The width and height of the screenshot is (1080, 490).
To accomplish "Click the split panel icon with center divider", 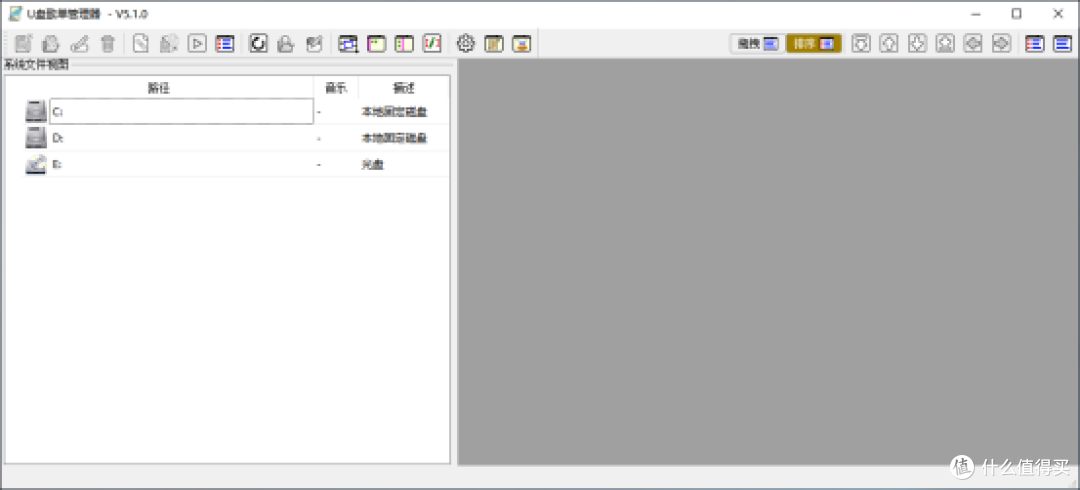I will click(404, 44).
